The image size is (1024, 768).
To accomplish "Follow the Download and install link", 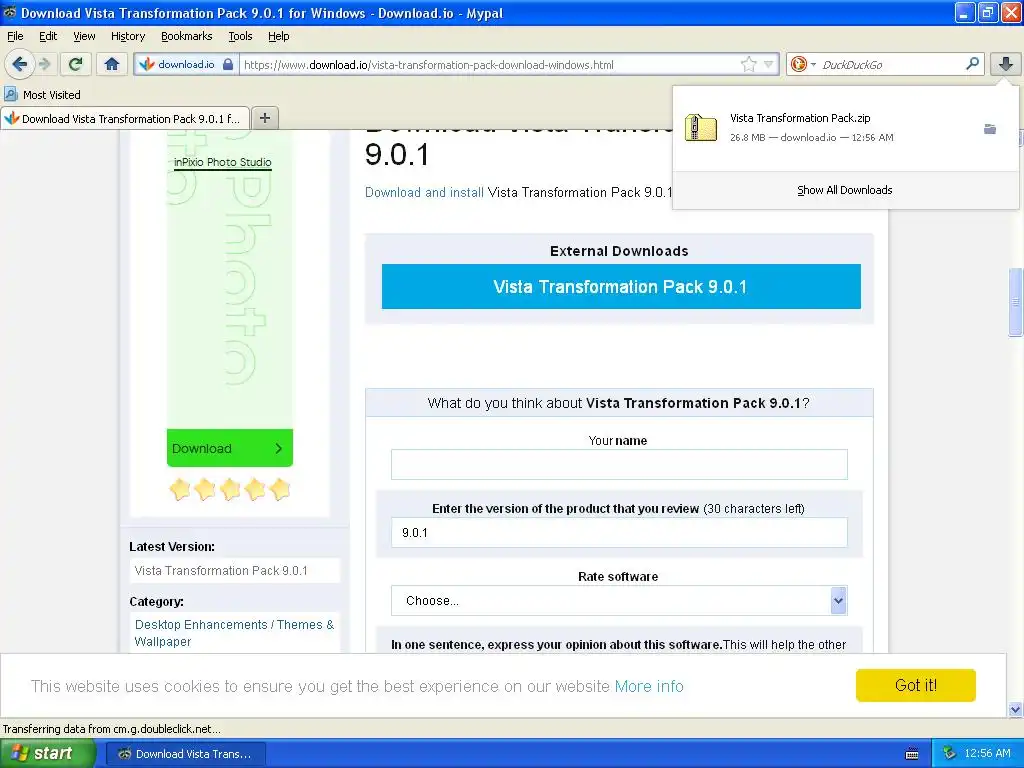I will point(424,192).
